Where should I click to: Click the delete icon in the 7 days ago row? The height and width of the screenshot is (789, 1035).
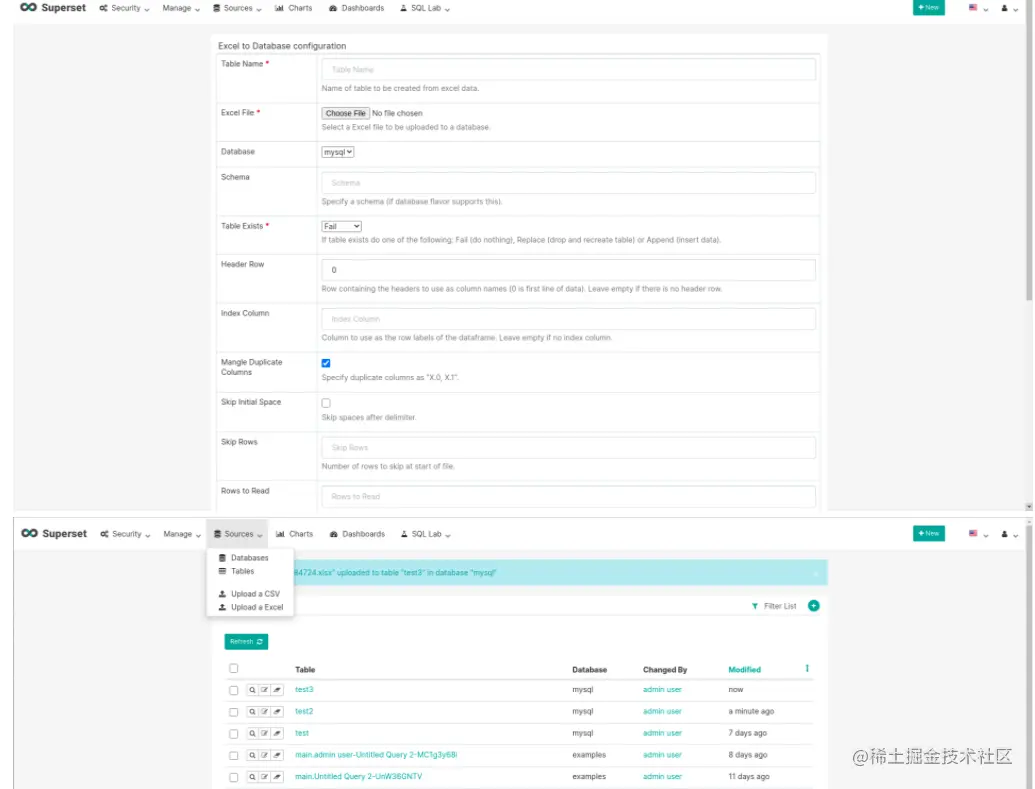pyautogui.click(x=277, y=734)
